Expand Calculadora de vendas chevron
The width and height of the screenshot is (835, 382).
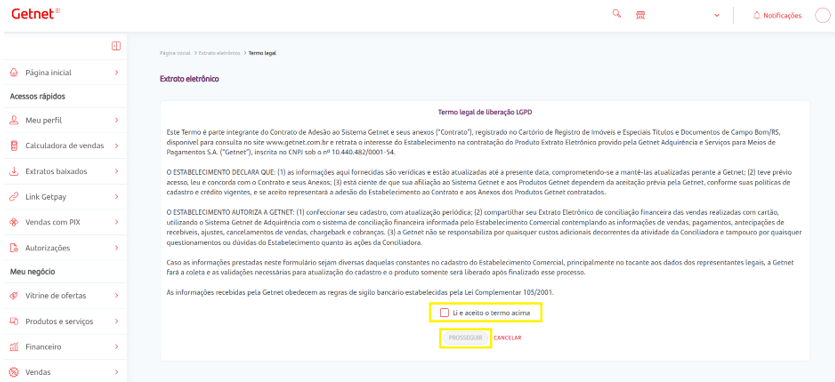pos(116,145)
